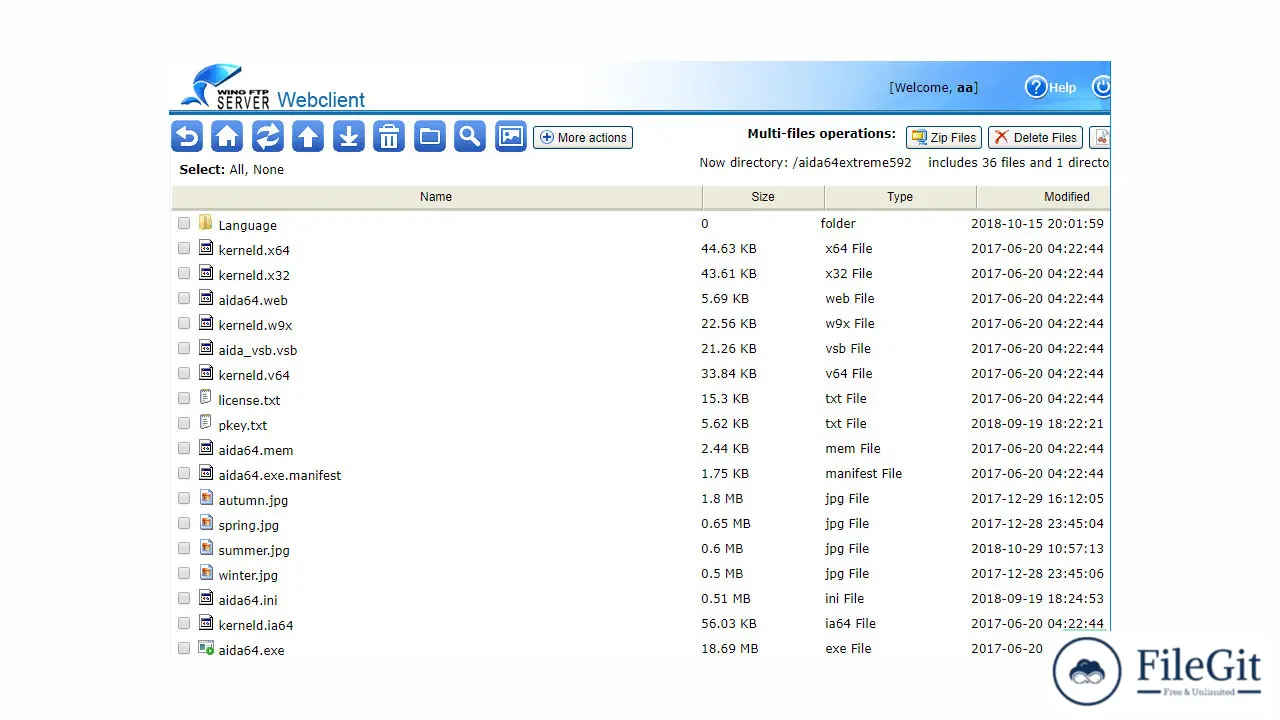Sort by the Type column header
This screenshot has width=1280, height=720.
tap(900, 197)
